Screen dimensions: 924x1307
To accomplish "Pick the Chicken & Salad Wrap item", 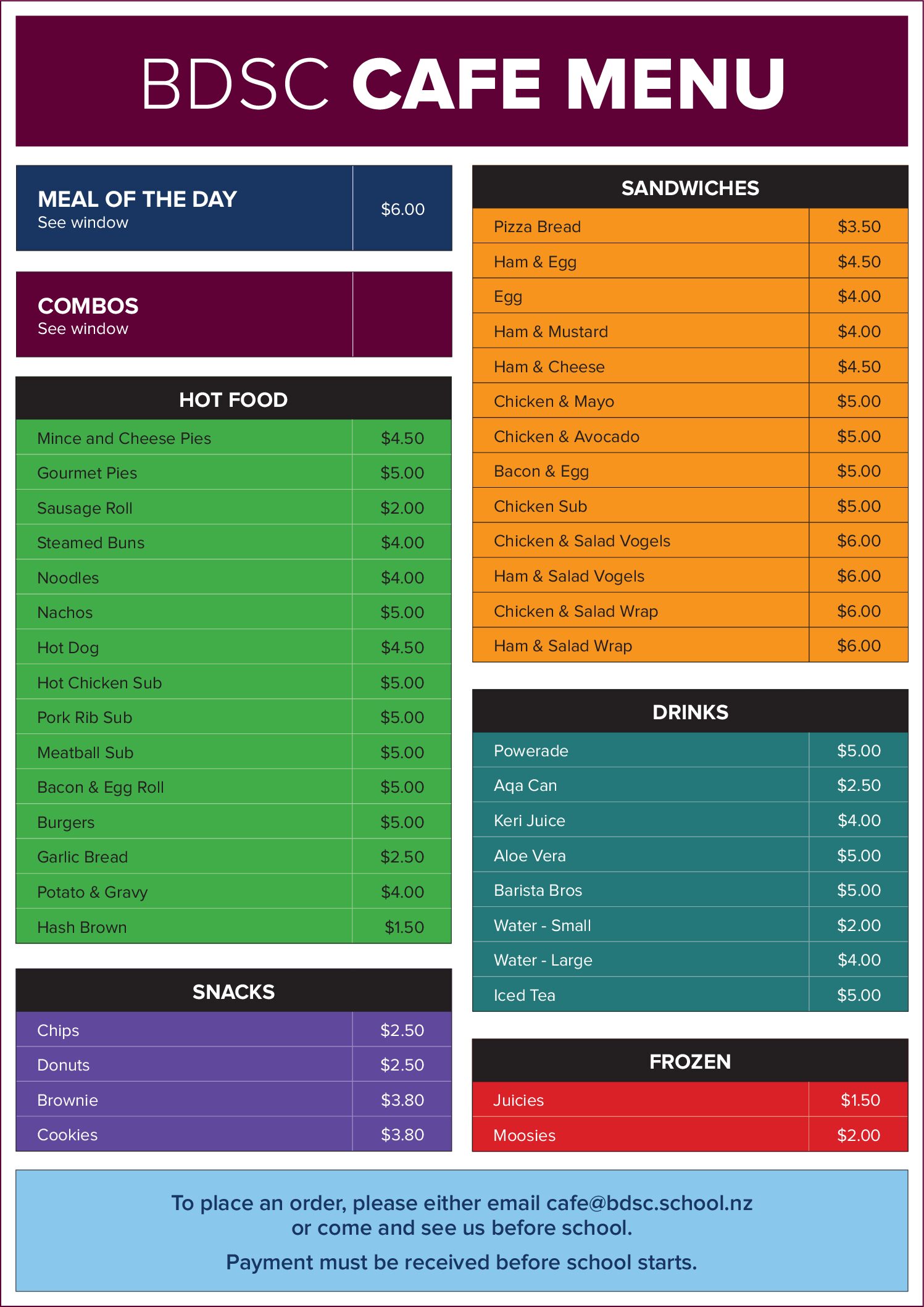I will [x=575, y=611].
